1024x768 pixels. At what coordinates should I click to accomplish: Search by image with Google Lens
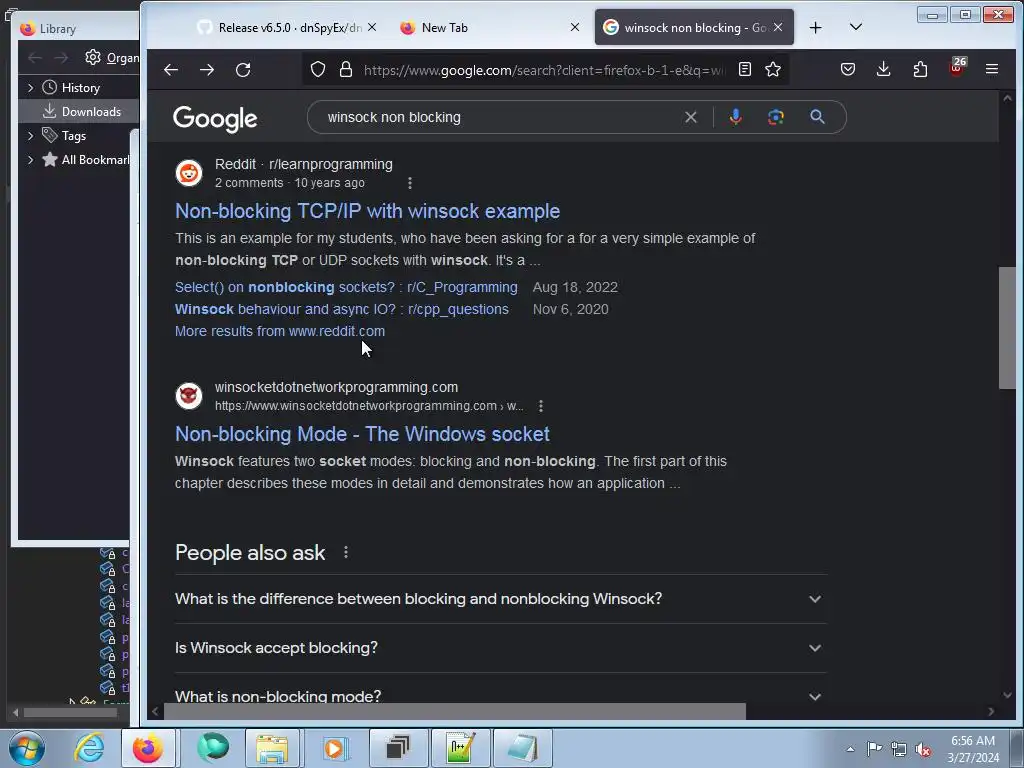tap(776, 118)
